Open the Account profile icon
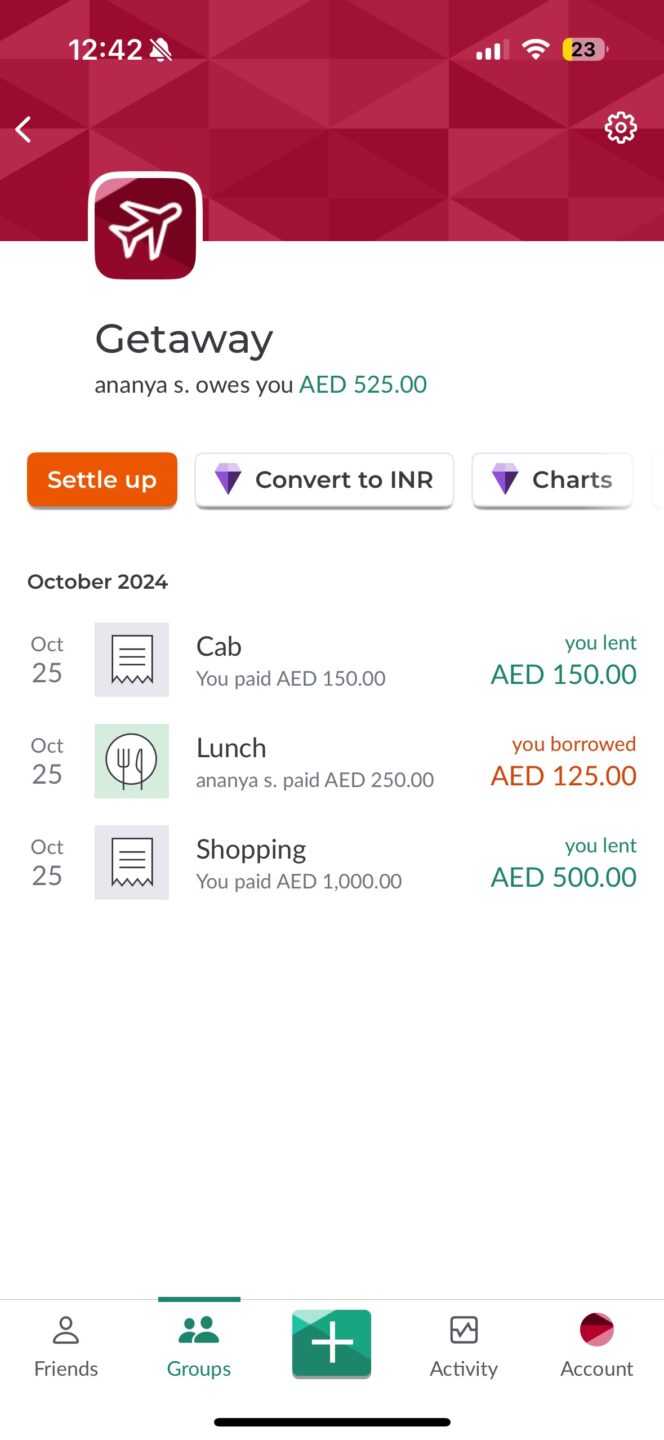664x1440 pixels. [596, 1330]
